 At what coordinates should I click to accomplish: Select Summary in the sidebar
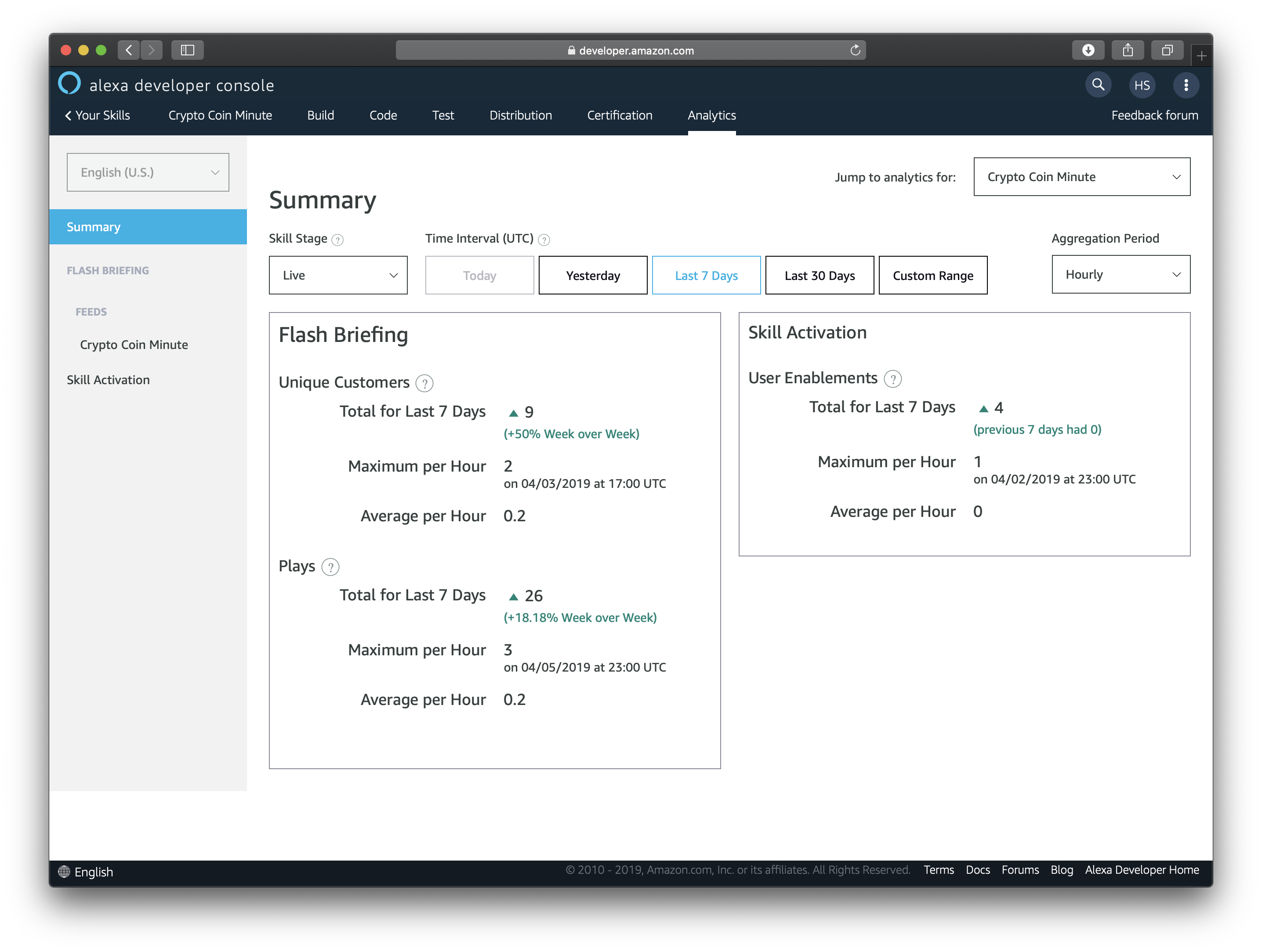[x=148, y=227]
